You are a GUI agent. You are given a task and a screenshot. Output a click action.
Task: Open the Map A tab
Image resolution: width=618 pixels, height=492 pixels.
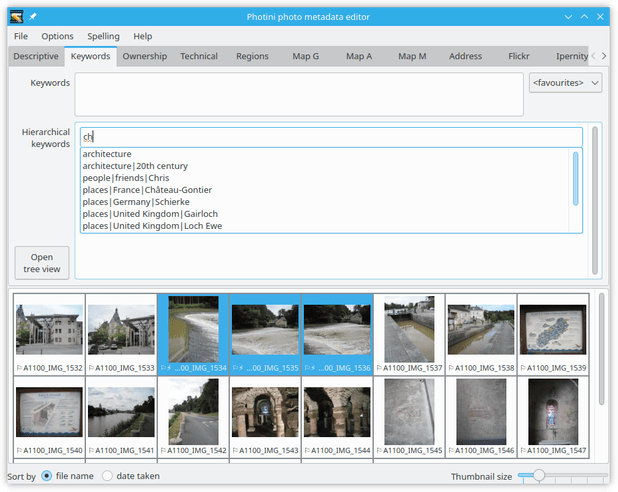[359, 56]
